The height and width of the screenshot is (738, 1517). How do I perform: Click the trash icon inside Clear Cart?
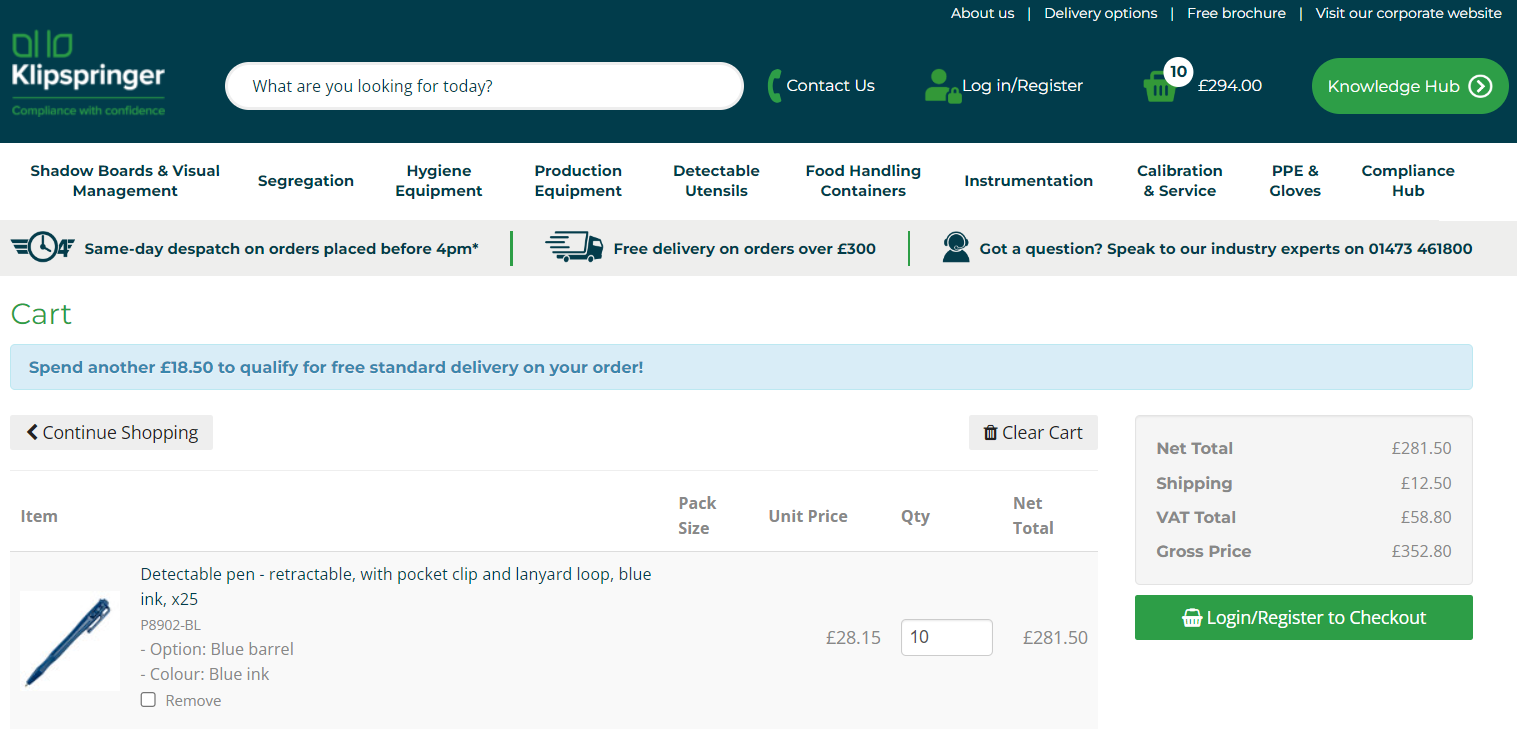coord(991,432)
